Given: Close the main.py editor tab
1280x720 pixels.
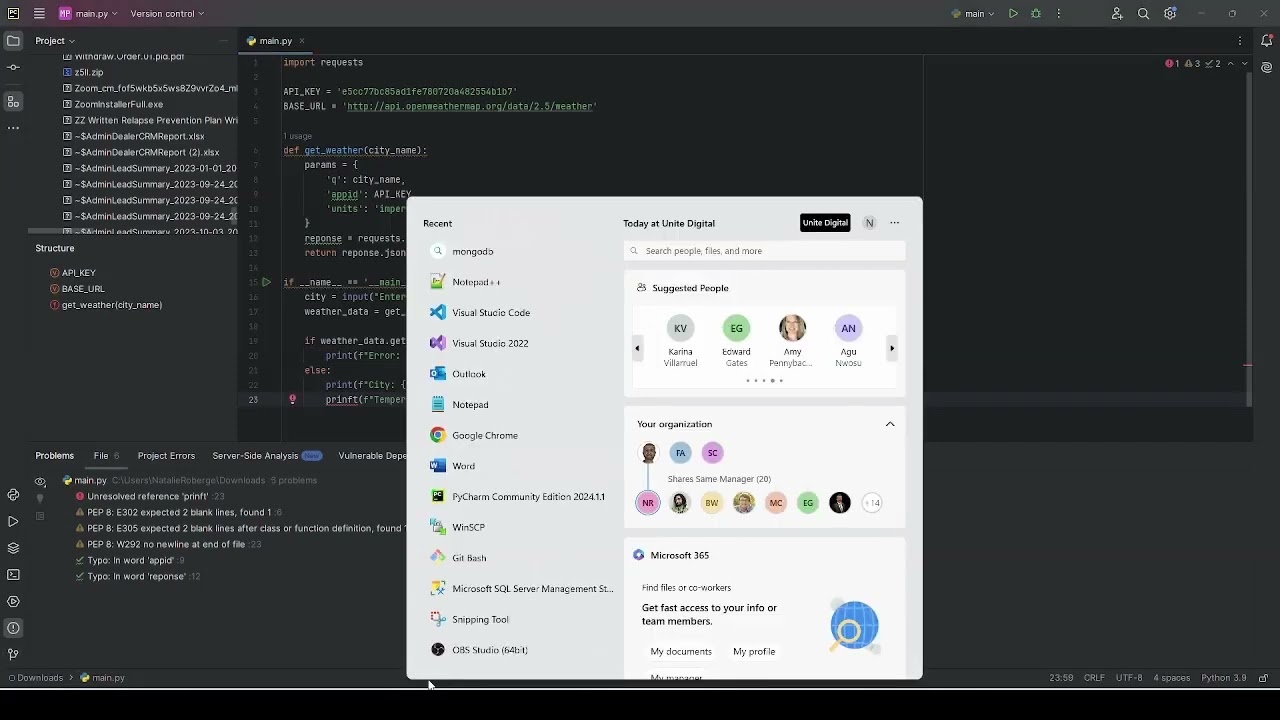Looking at the screenshot, I should click(x=301, y=41).
